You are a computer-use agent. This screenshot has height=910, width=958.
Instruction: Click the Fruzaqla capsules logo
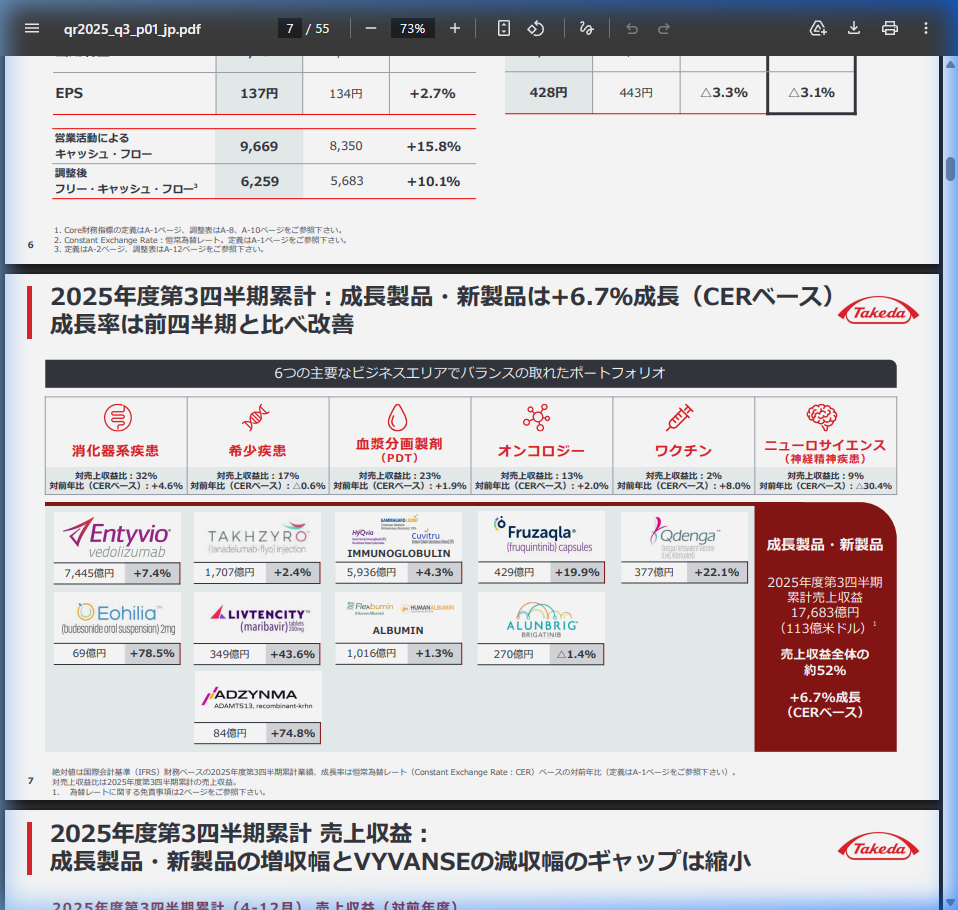tap(541, 537)
